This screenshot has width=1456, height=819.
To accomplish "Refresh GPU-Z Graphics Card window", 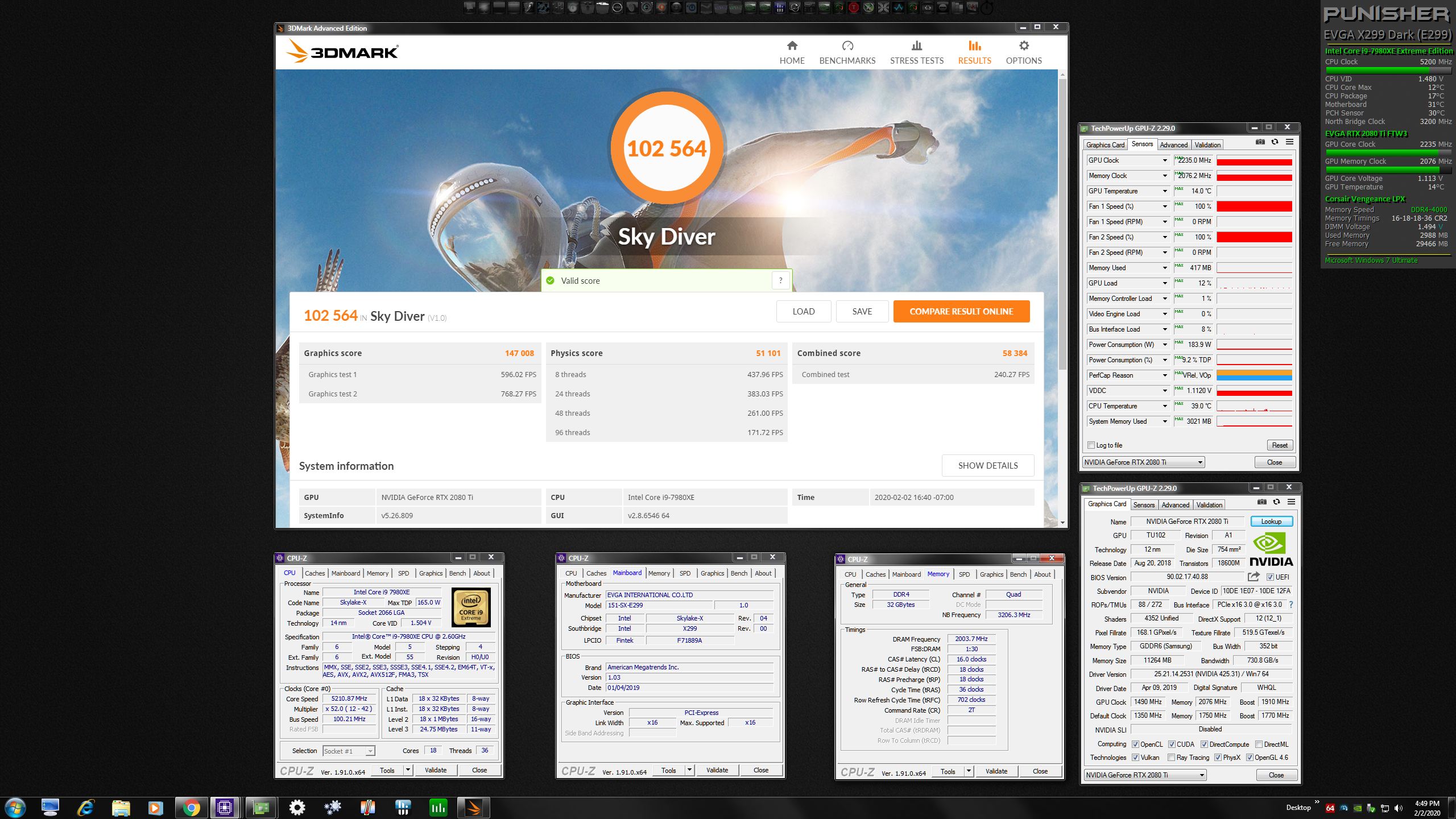I will click(1276, 502).
